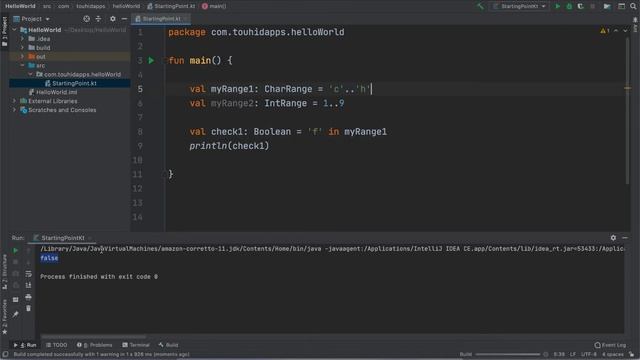Select StartingPoint.kt in project tree
Screen dimensions: 640x360
pyautogui.click(x=70, y=83)
